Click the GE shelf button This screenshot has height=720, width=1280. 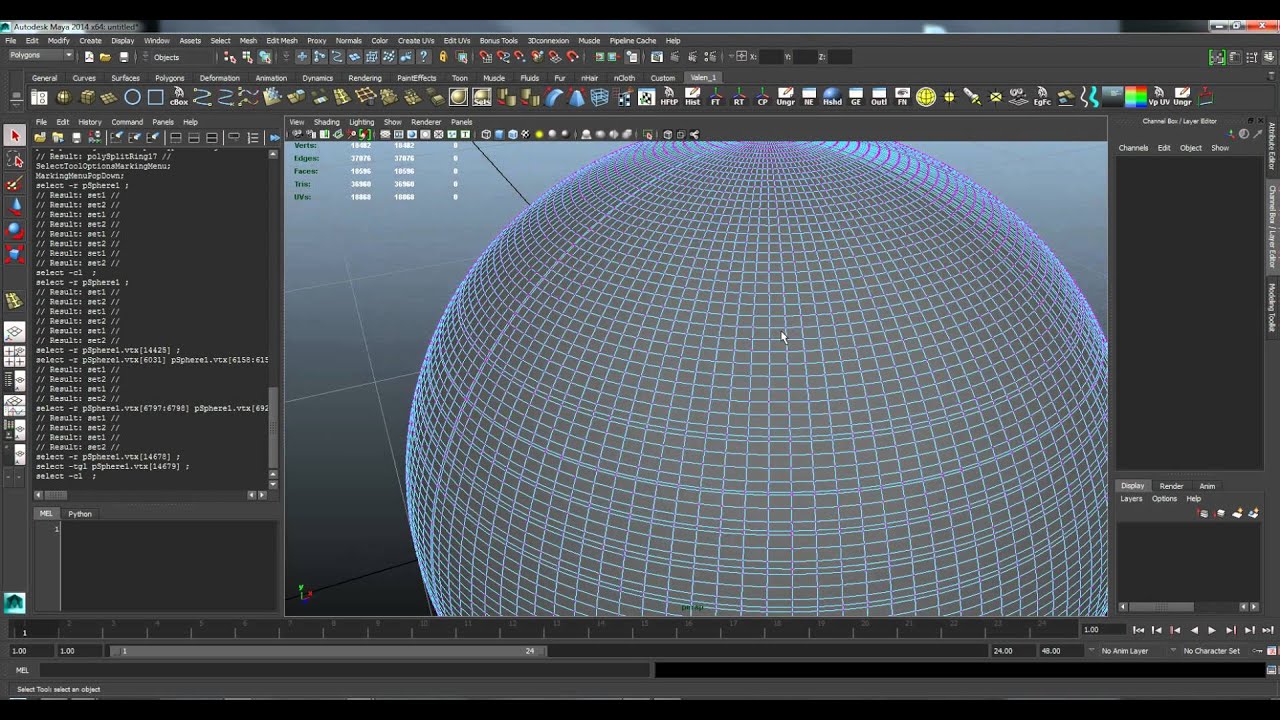[855, 97]
